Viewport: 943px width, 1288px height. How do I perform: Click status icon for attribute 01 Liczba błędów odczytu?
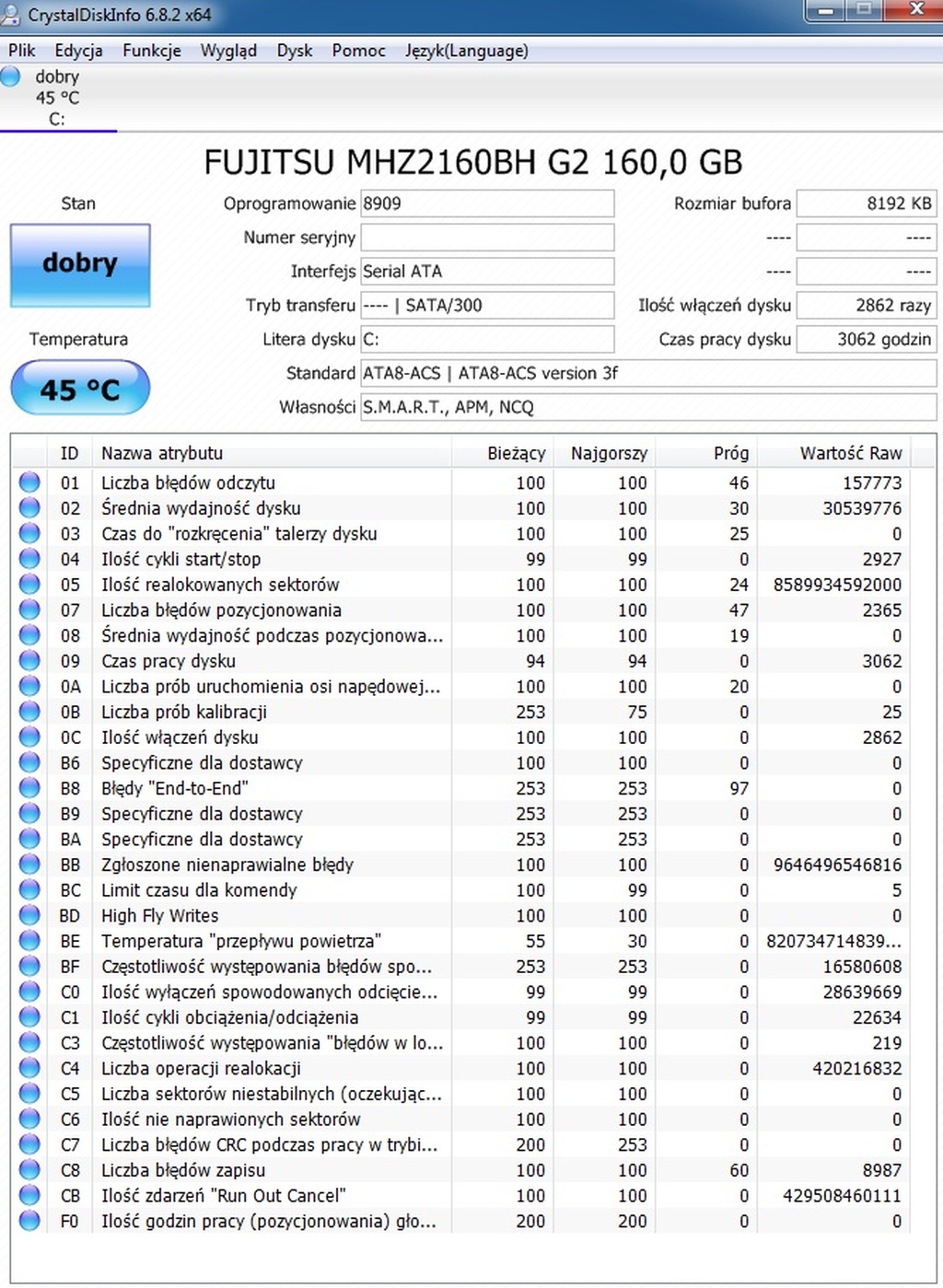tap(29, 482)
